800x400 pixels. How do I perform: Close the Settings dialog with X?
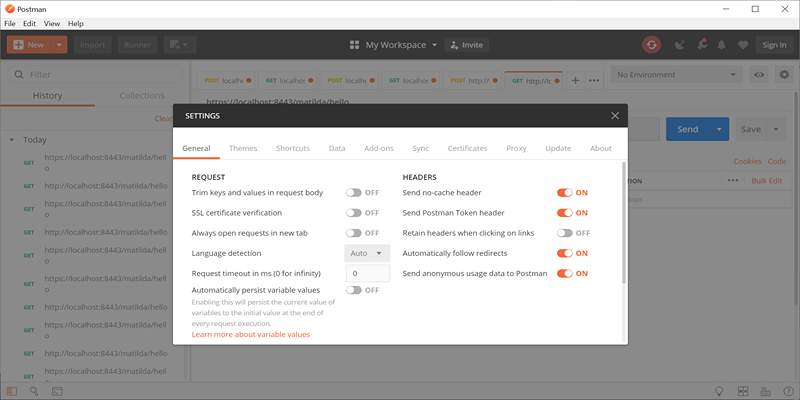[615, 116]
